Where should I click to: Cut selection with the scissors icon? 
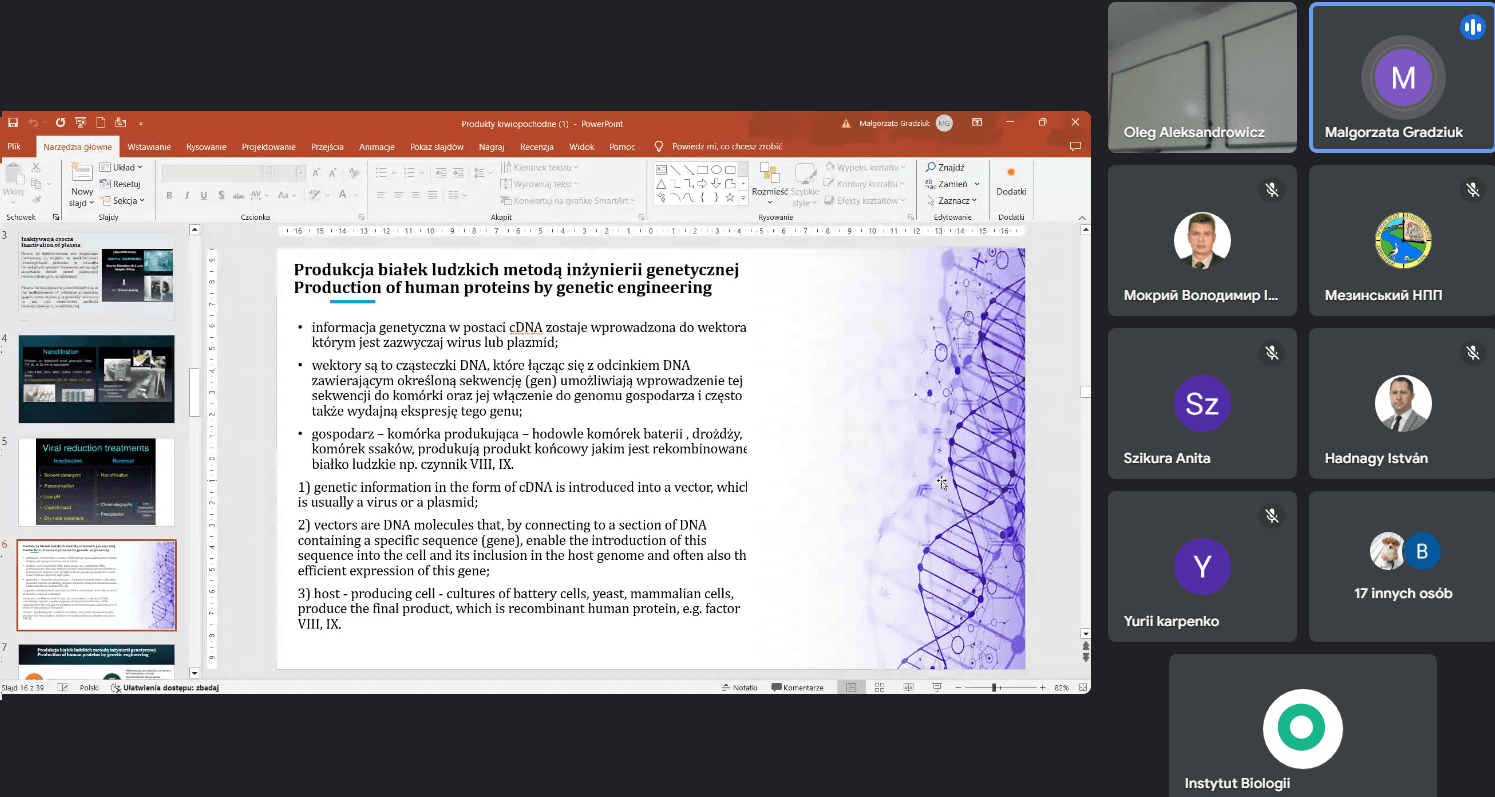[x=36, y=167]
